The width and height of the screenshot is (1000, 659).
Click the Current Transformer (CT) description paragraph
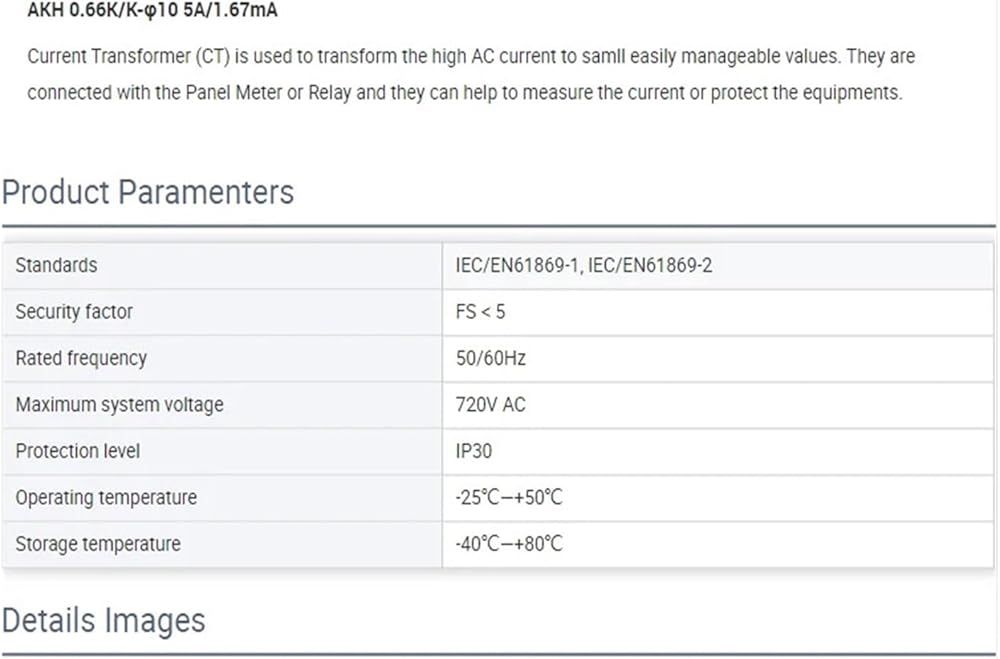pyautogui.click(x=470, y=75)
